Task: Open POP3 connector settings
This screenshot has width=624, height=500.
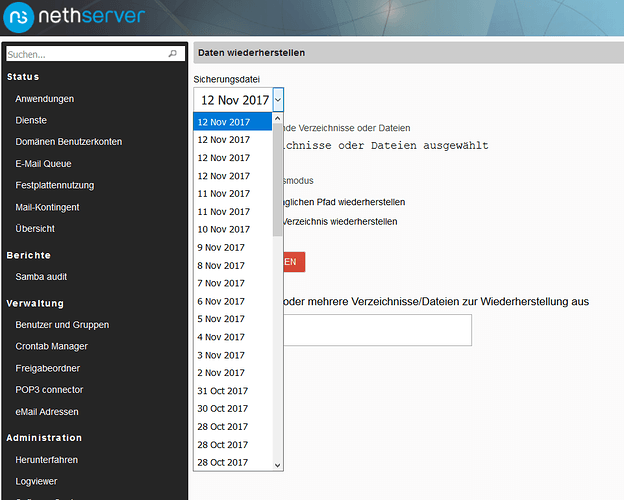Action: click(49, 390)
